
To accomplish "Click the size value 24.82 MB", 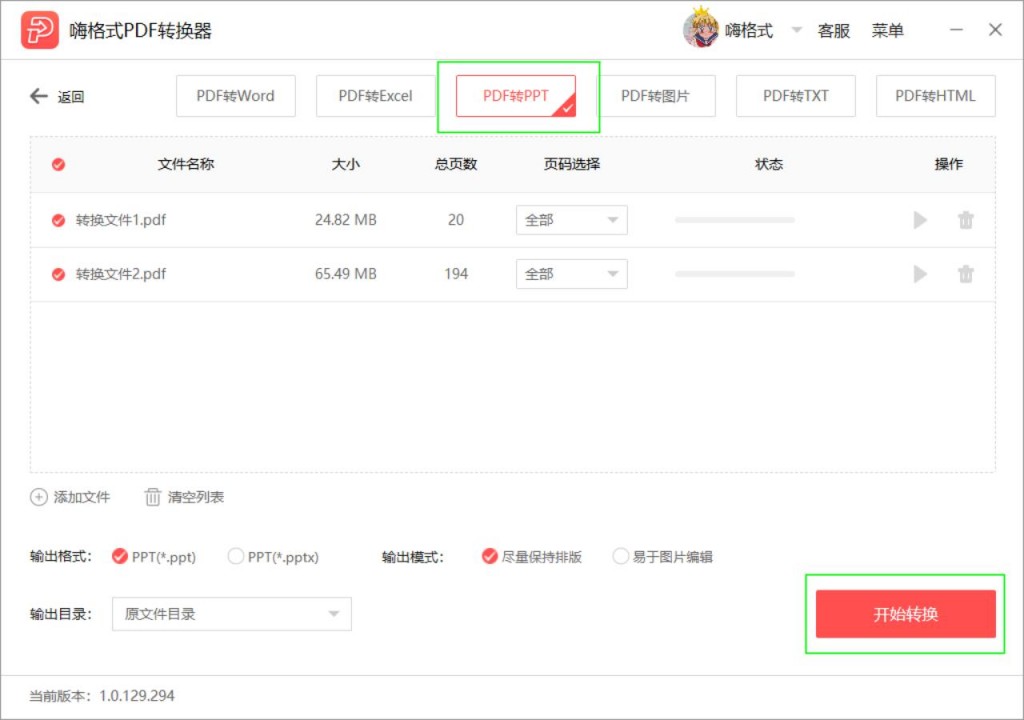I will [345, 220].
